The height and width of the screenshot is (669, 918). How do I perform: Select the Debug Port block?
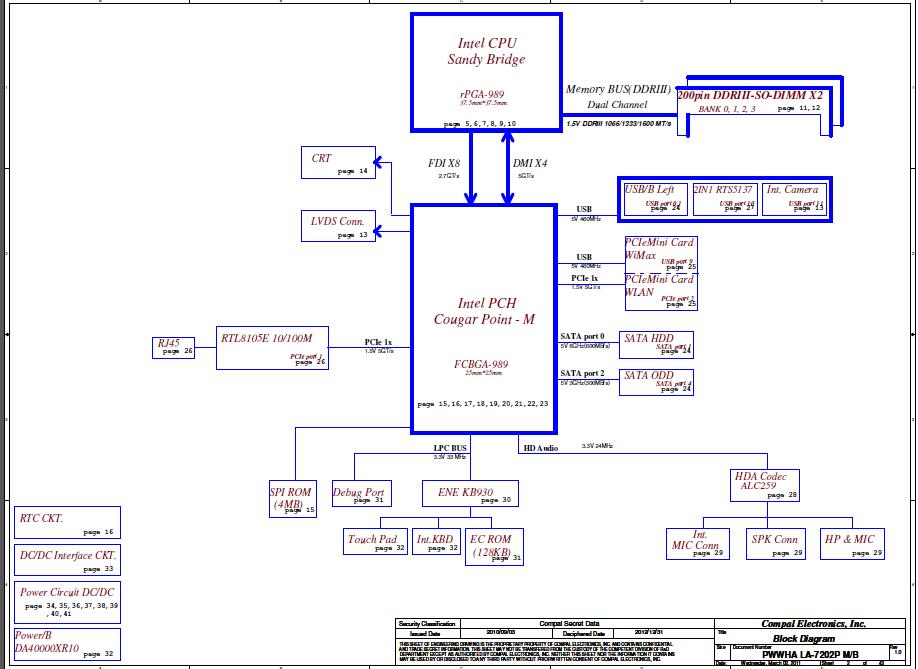pyautogui.click(x=359, y=494)
